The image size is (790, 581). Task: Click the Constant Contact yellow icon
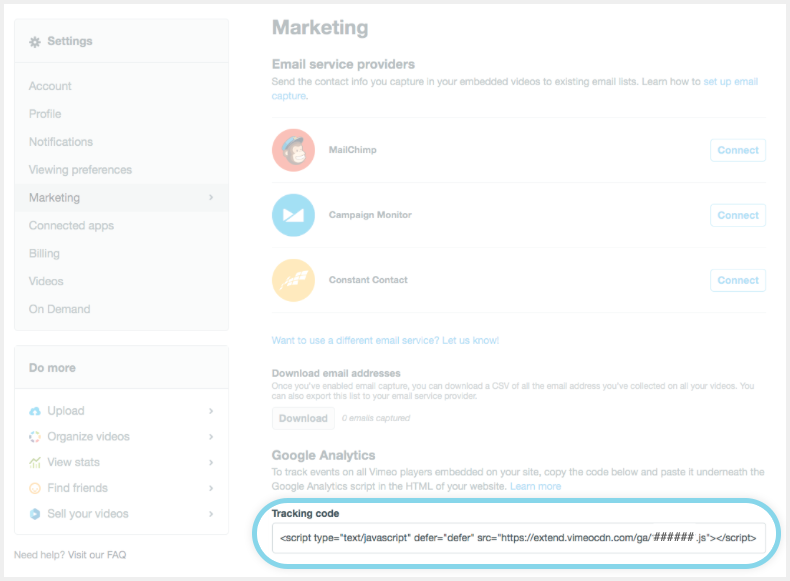[x=293, y=280]
